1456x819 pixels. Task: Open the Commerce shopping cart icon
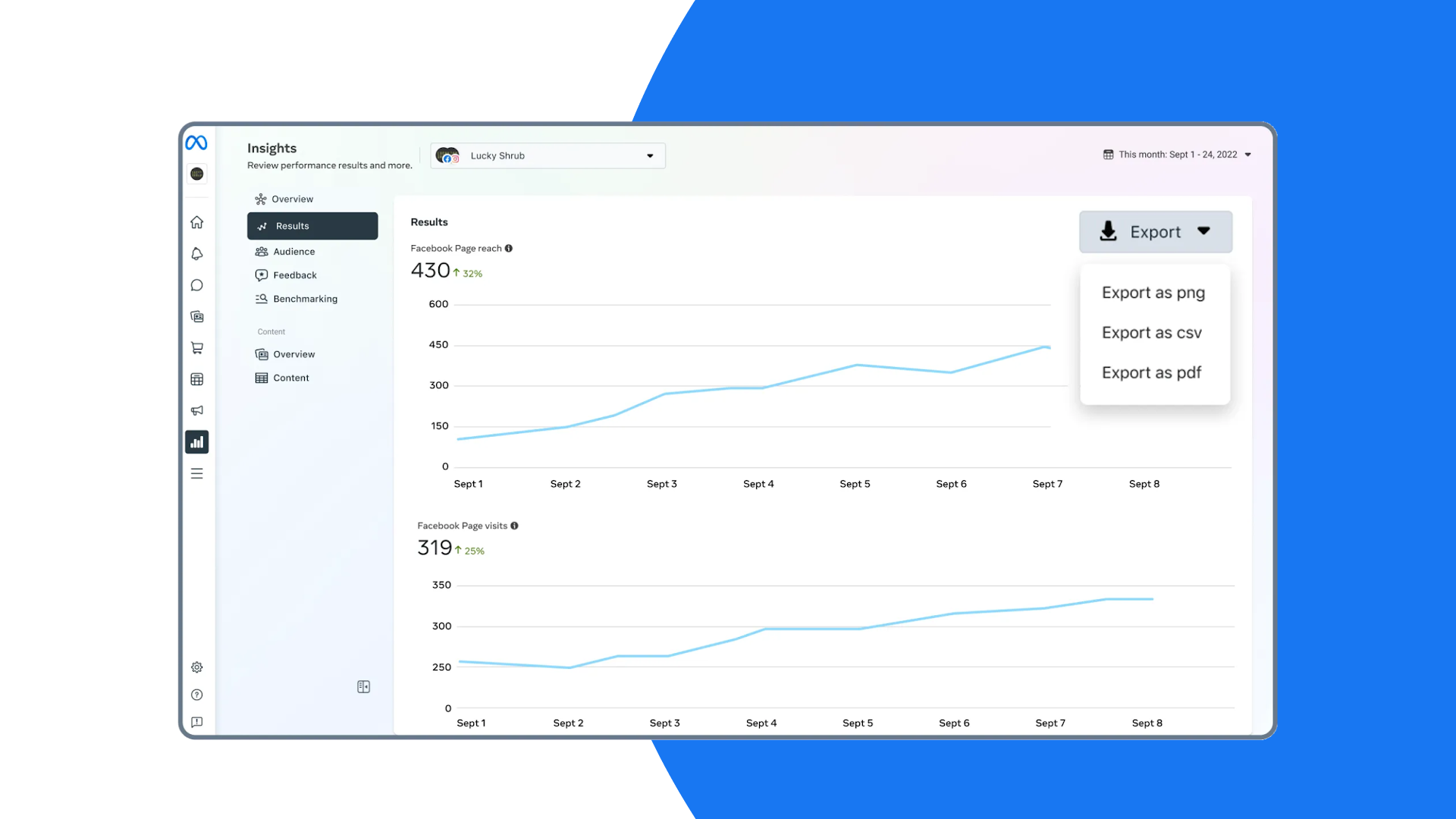point(196,348)
